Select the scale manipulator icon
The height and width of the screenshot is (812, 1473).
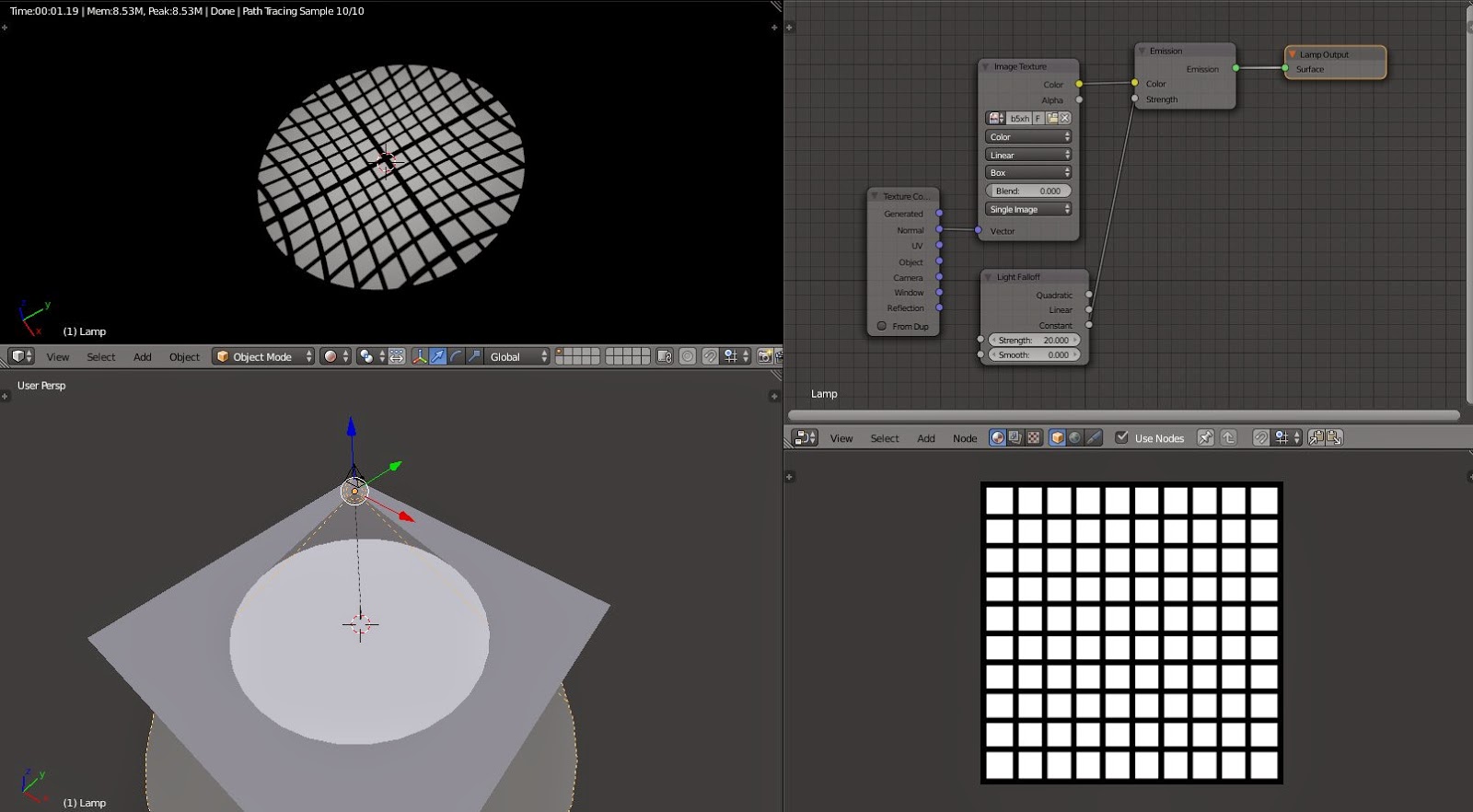(x=474, y=356)
